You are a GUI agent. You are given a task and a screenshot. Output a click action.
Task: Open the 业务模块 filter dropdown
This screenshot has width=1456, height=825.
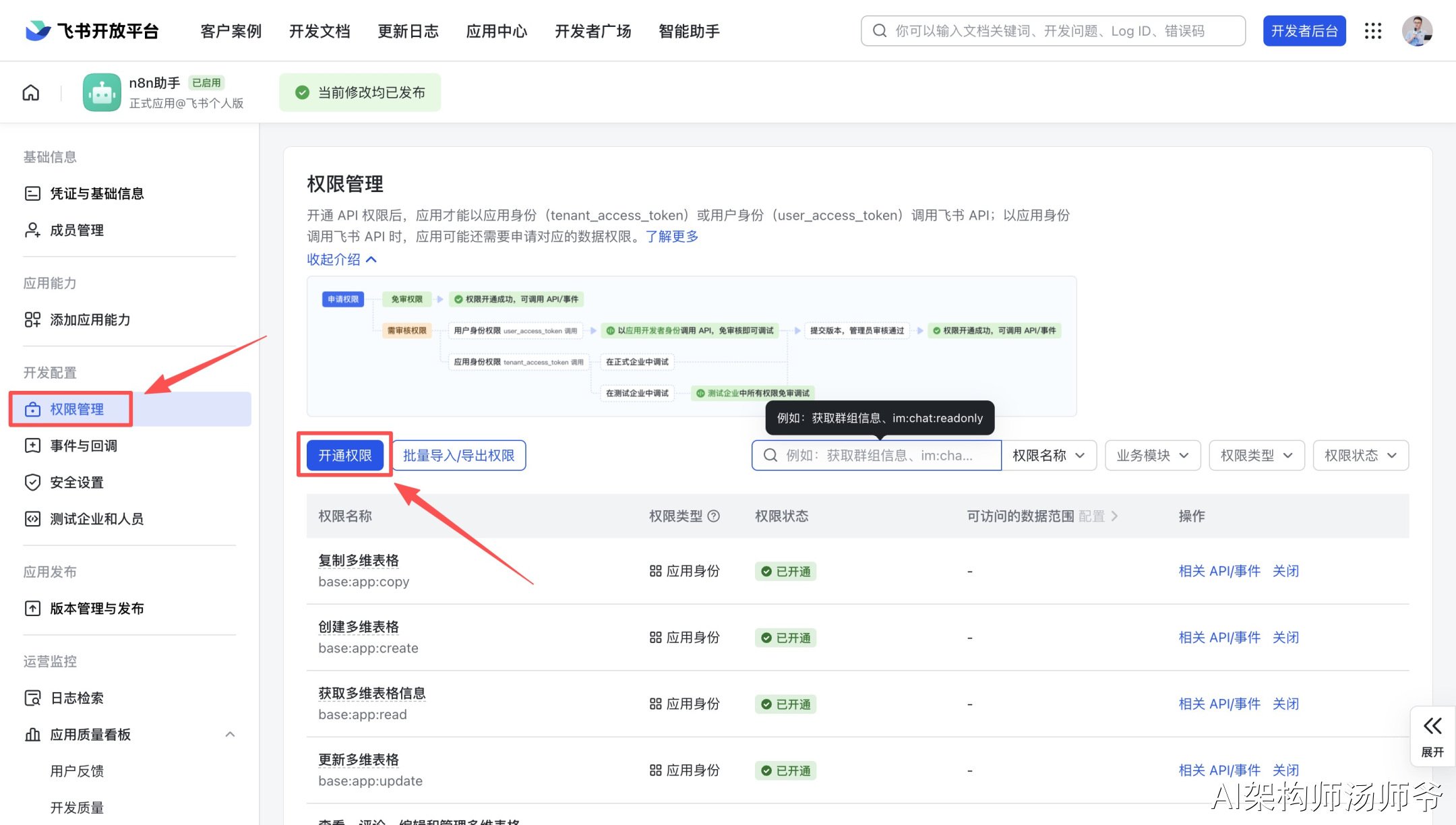point(1153,456)
